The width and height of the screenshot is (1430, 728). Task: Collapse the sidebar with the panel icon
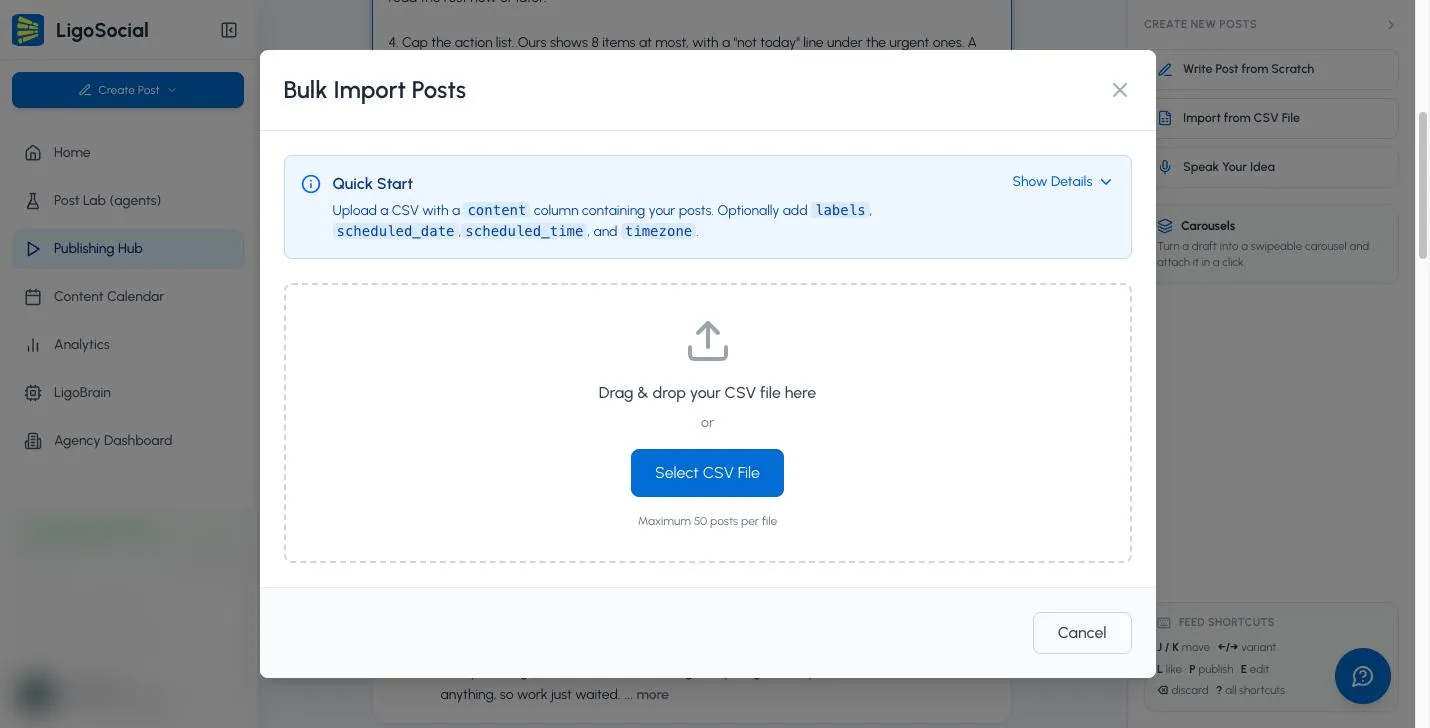[x=229, y=30]
